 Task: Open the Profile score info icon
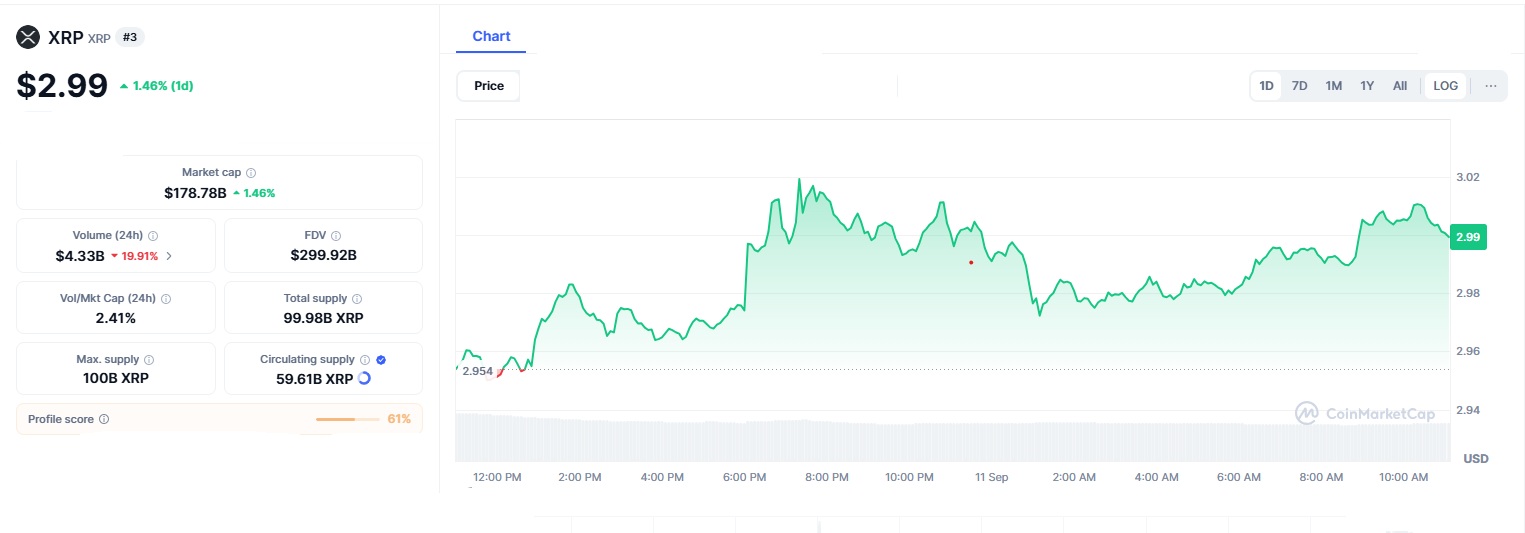(x=104, y=420)
